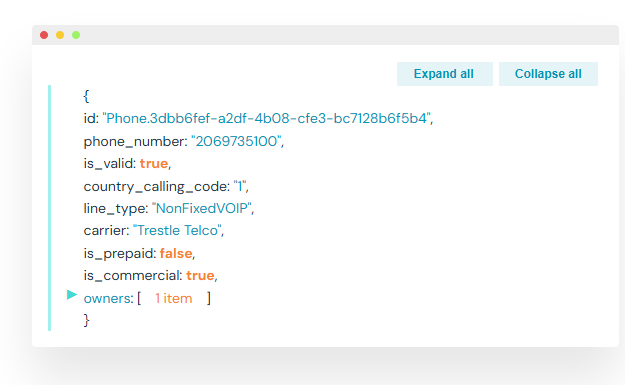625x385 pixels.
Task: Click the opening curly brace
Action: click(x=86, y=96)
